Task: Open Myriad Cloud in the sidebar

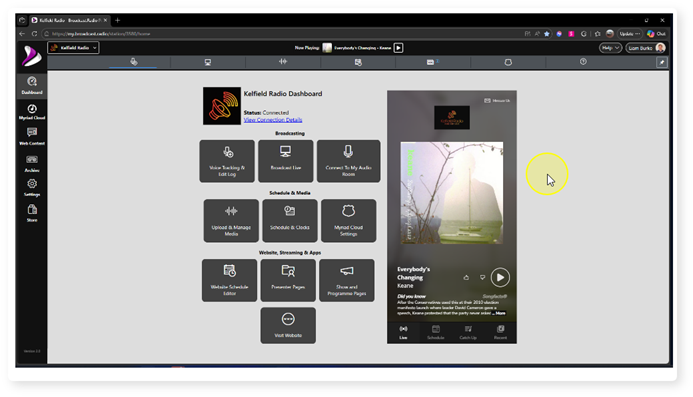Action: click(32, 112)
